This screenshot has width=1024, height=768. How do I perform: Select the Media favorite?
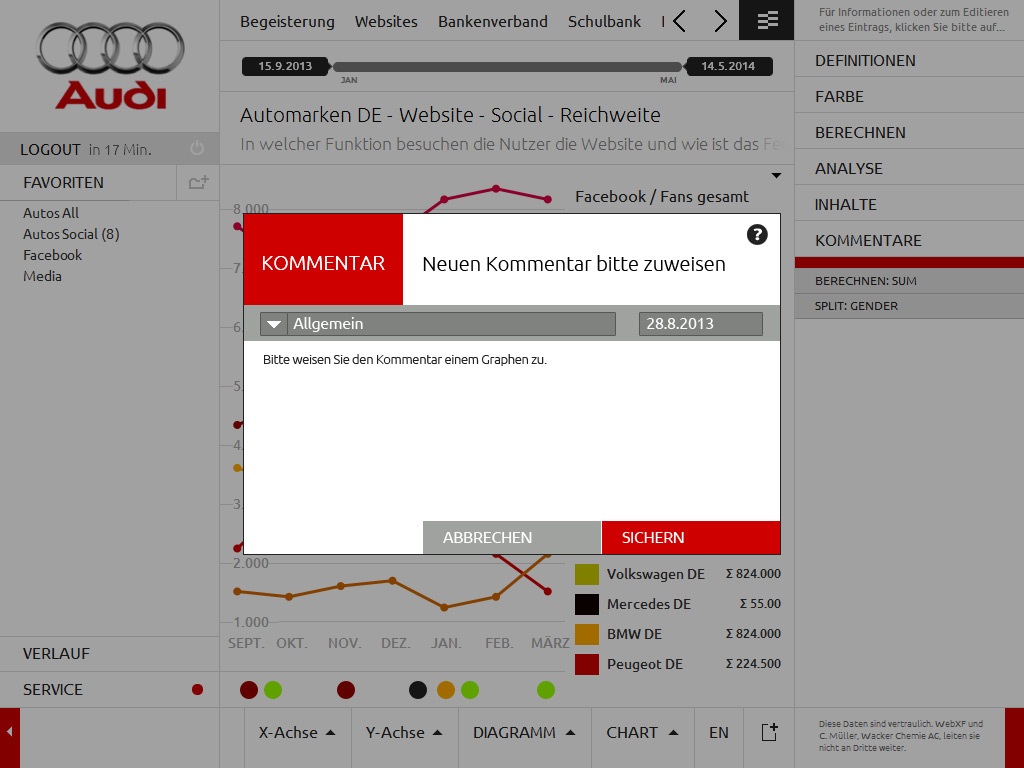(42, 276)
